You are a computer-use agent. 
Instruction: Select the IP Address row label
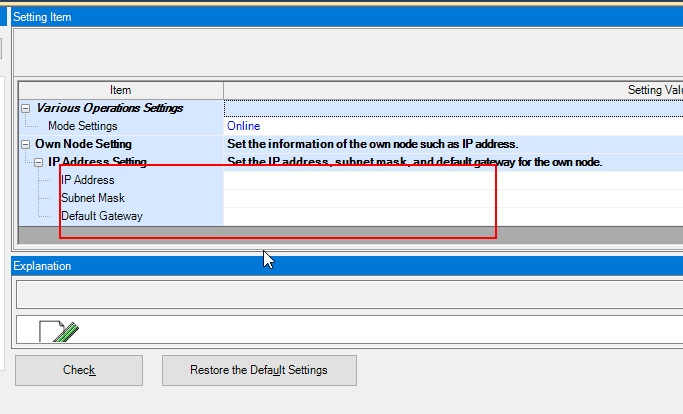click(x=88, y=180)
